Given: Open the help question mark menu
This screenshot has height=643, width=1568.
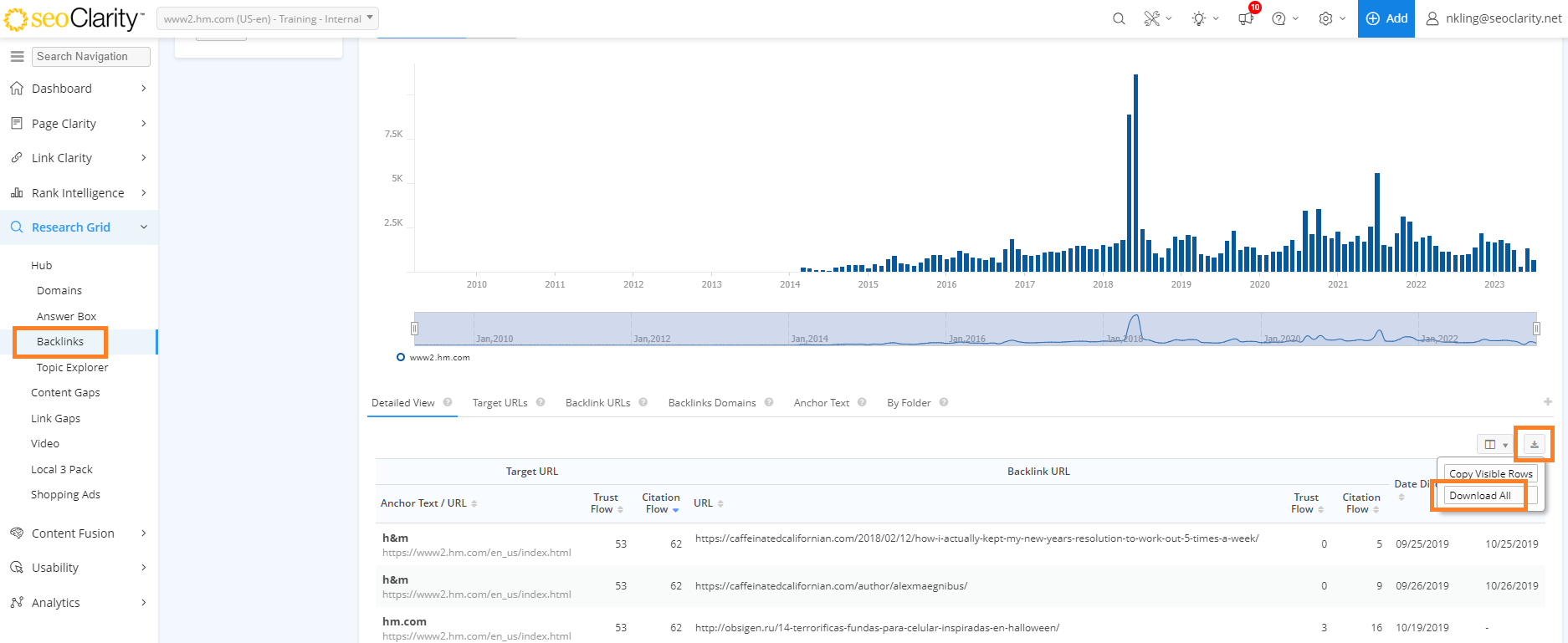Looking at the screenshot, I should pos(1284,18).
